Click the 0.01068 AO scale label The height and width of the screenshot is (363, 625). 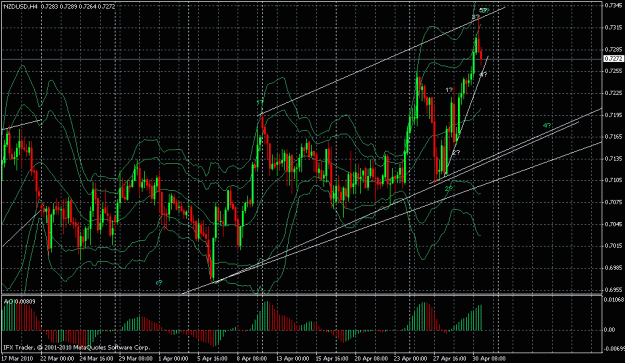pyautogui.click(x=614, y=299)
